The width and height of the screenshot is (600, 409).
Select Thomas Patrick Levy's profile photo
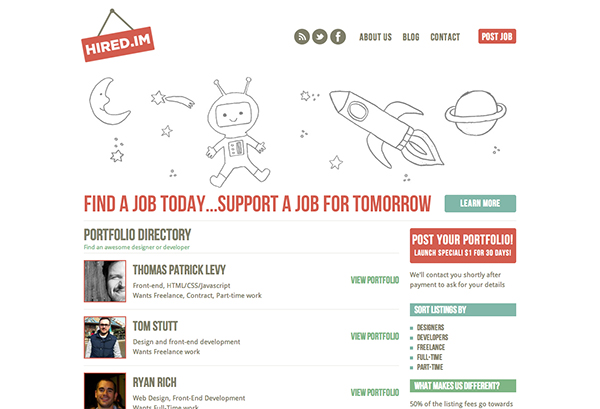point(105,281)
